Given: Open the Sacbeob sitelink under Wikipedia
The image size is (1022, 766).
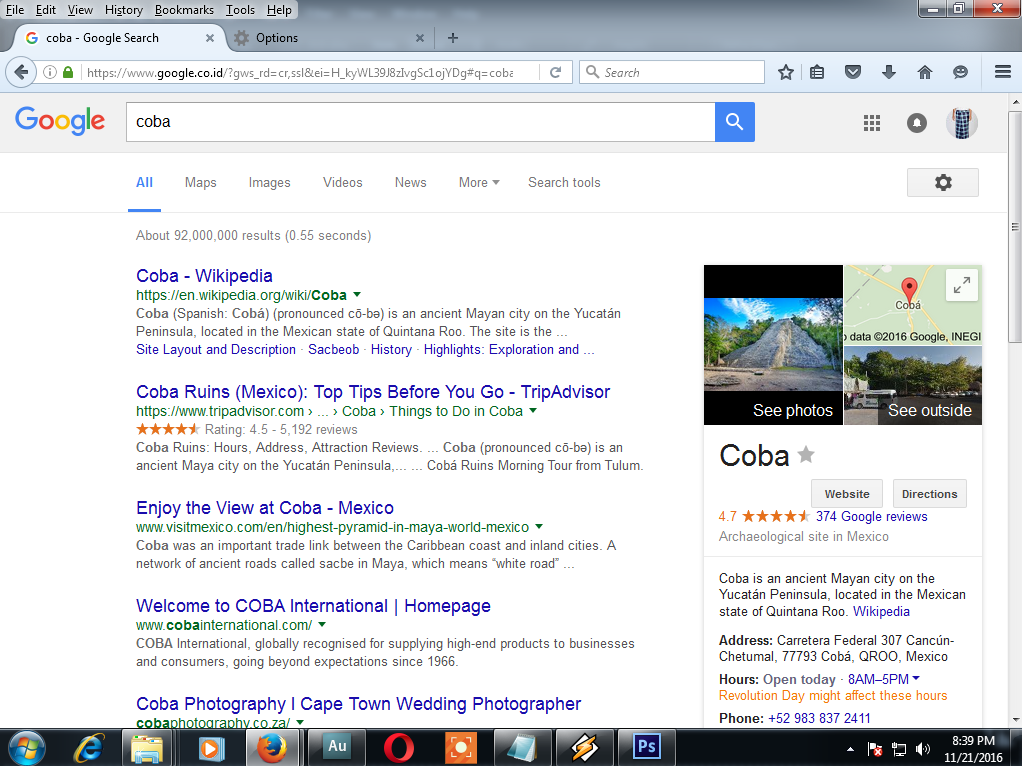Looking at the screenshot, I should pyautogui.click(x=333, y=349).
